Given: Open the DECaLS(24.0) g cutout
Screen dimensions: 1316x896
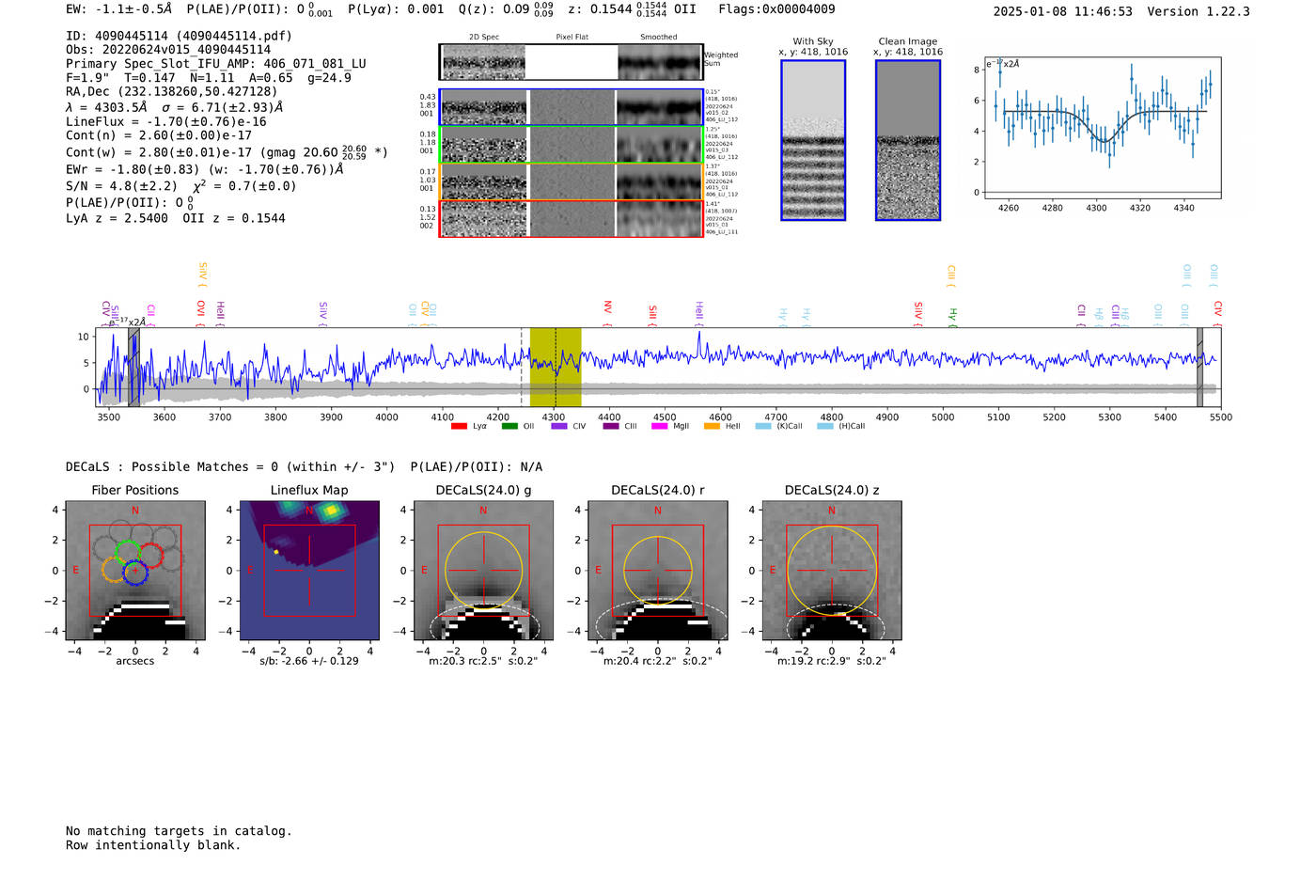Looking at the screenshot, I should pyautogui.click(x=483, y=571).
